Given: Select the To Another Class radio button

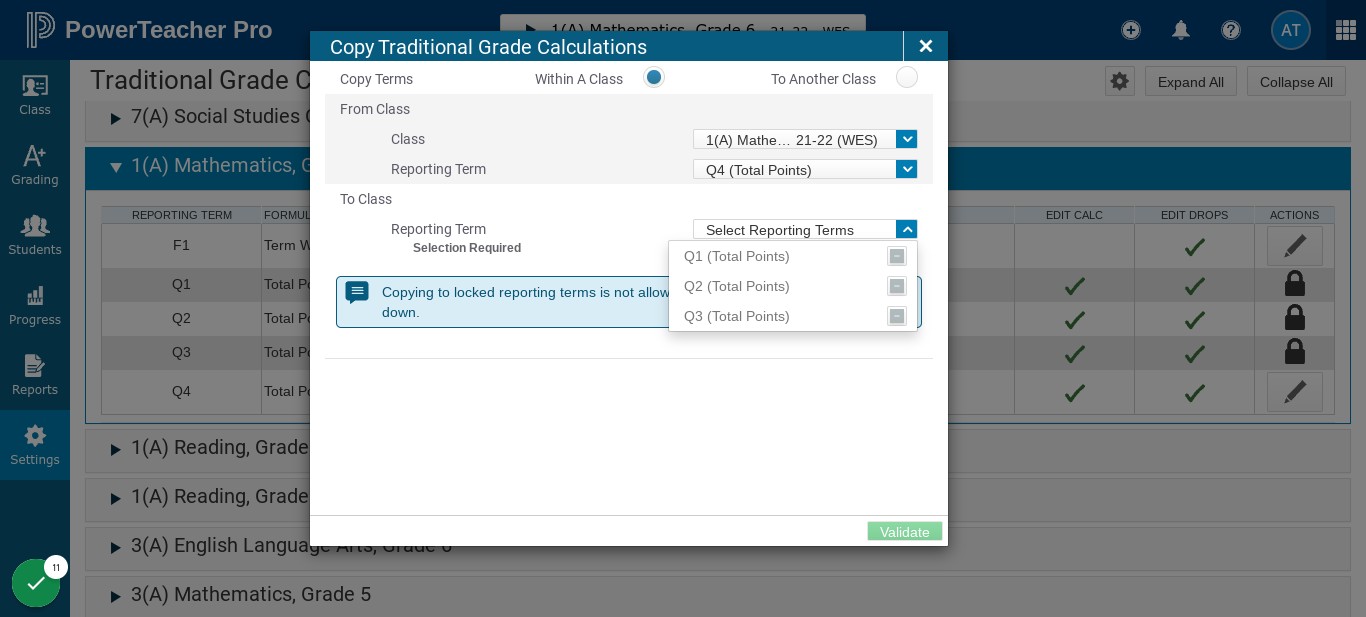Looking at the screenshot, I should pos(907,77).
